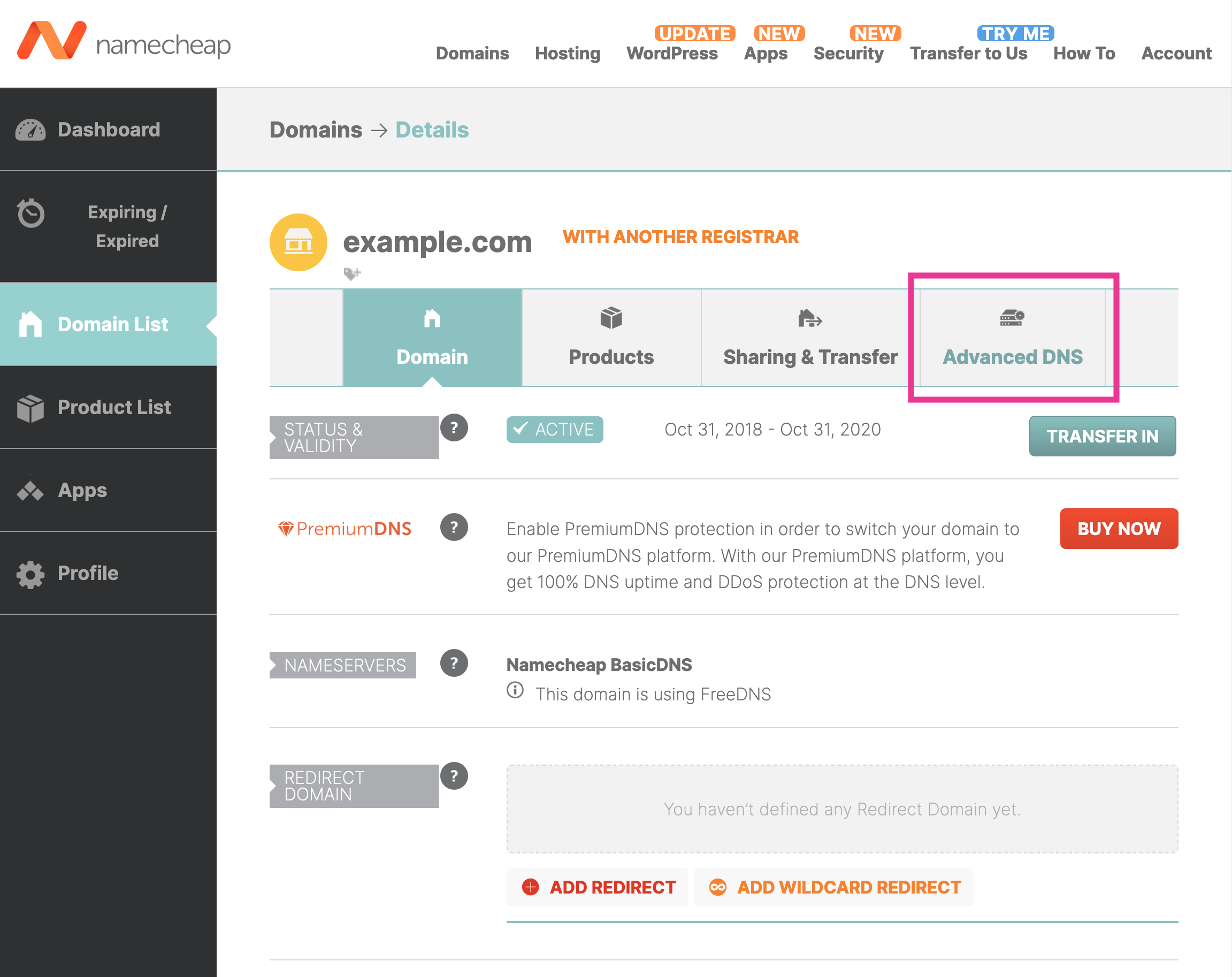Image resolution: width=1232 pixels, height=977 pixels.
Task: Open Apps in the left sidebar
Action: pyautogui.click(x=108, y=491)
